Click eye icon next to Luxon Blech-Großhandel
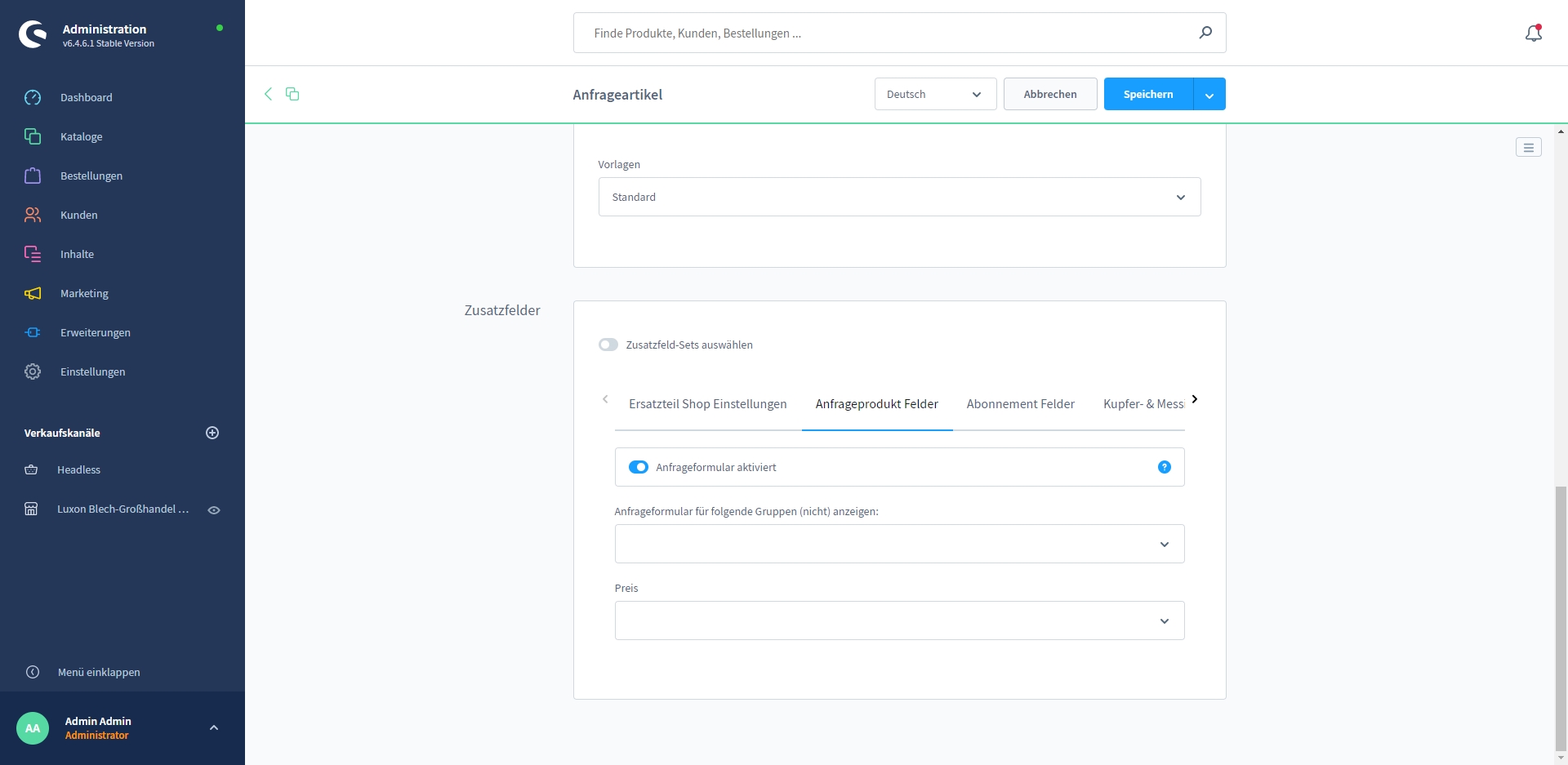The image size is (1568, 765). coord(214,509)
